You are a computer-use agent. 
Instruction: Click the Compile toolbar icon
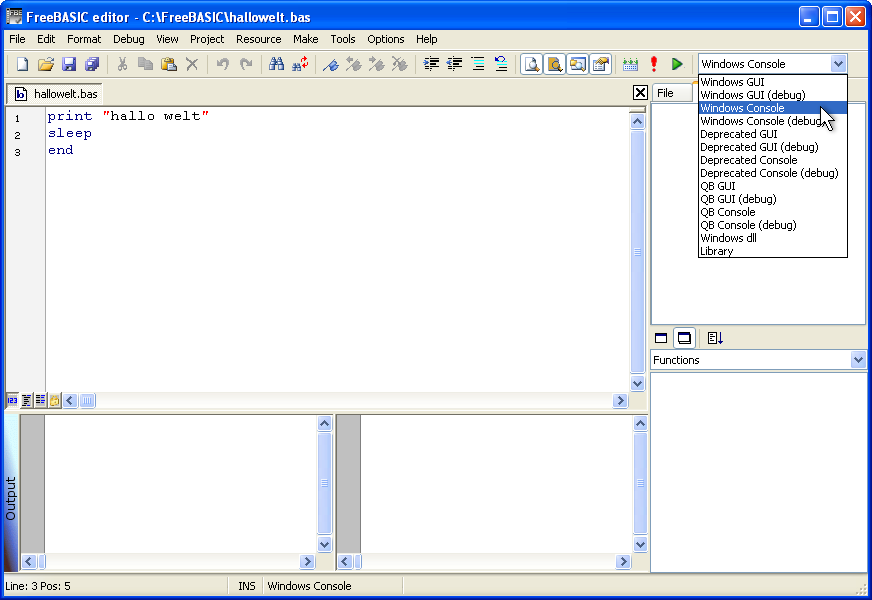[x=630, y=64]
